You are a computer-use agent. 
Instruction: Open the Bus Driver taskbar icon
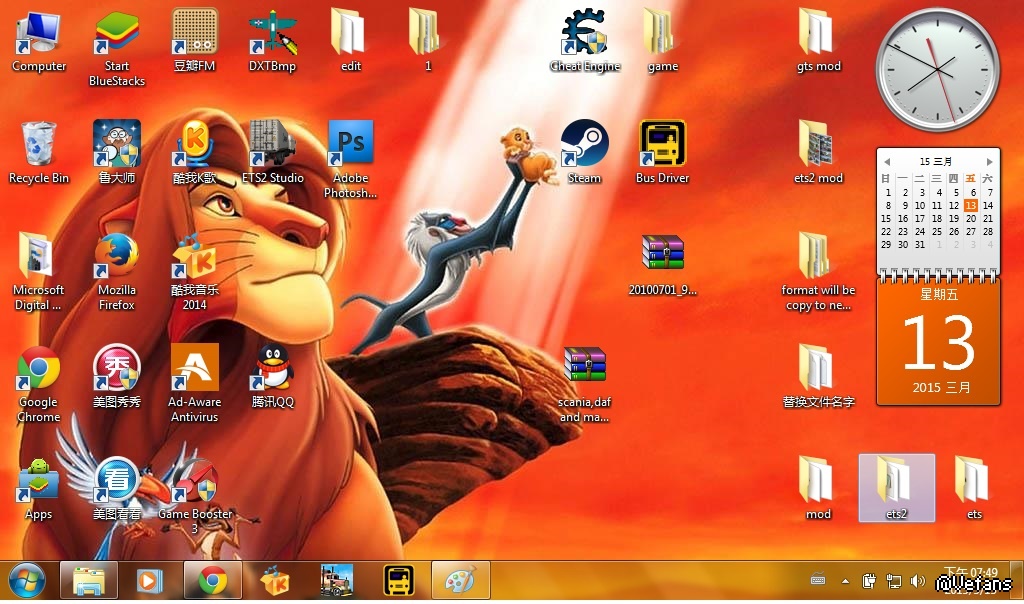[398, 580]
